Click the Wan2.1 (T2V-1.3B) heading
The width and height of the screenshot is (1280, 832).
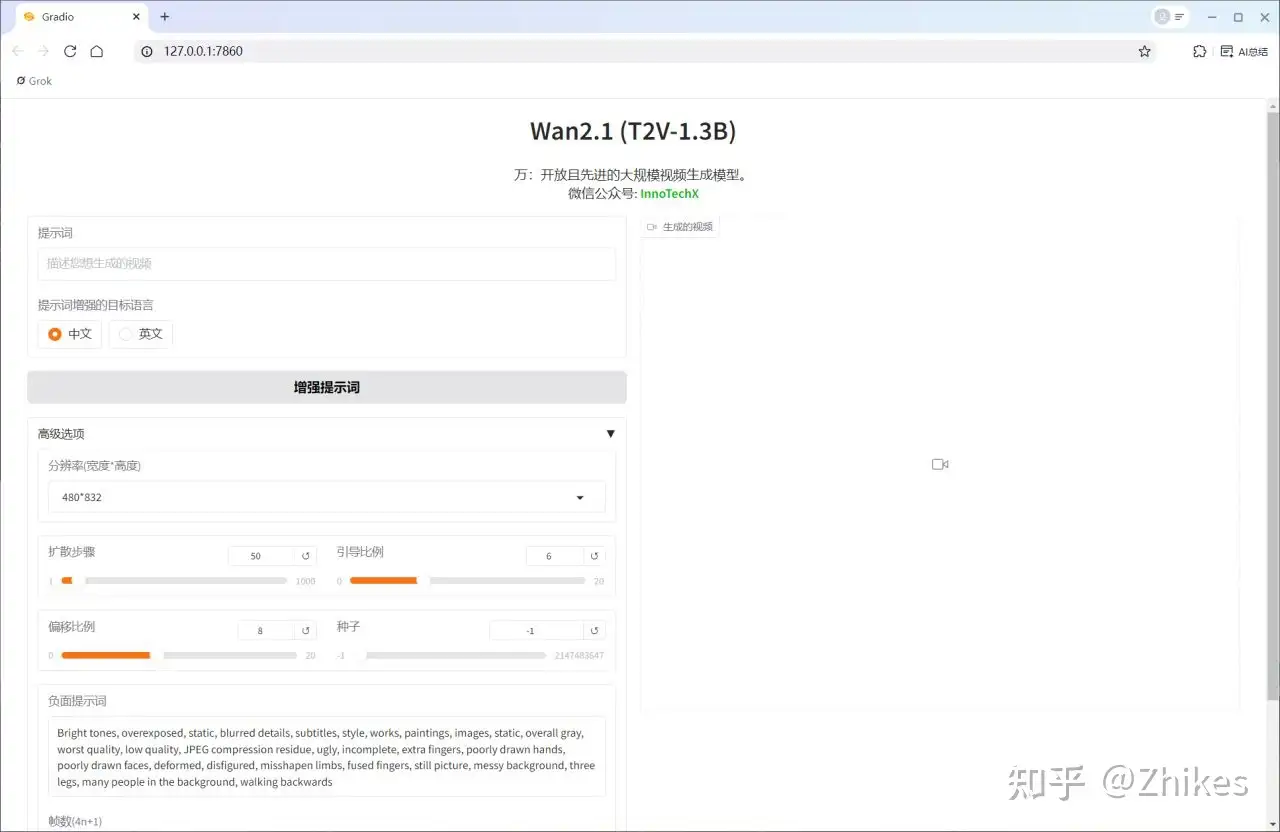(x=633, y=131)
